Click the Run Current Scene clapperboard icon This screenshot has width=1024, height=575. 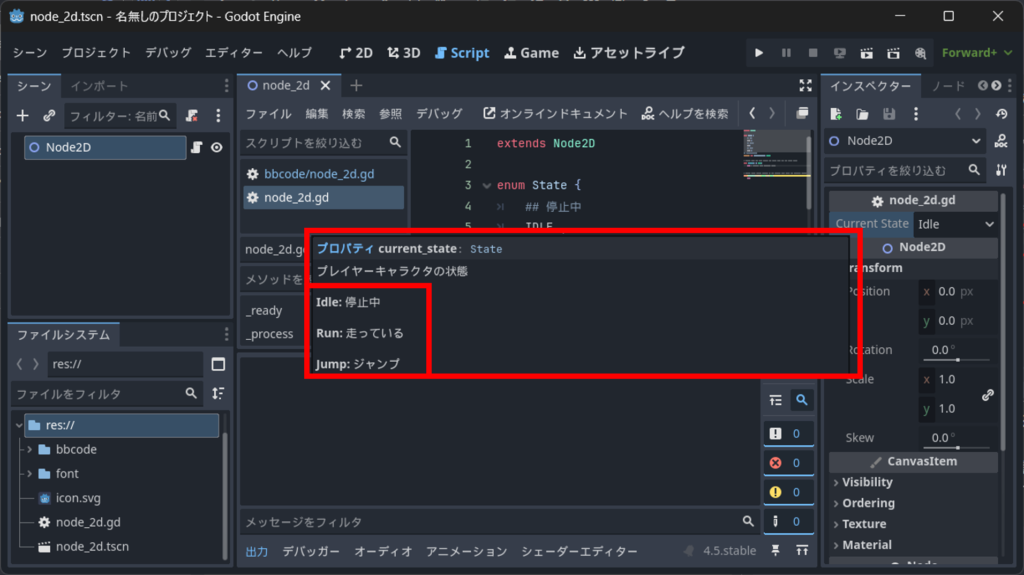[867, 53]
